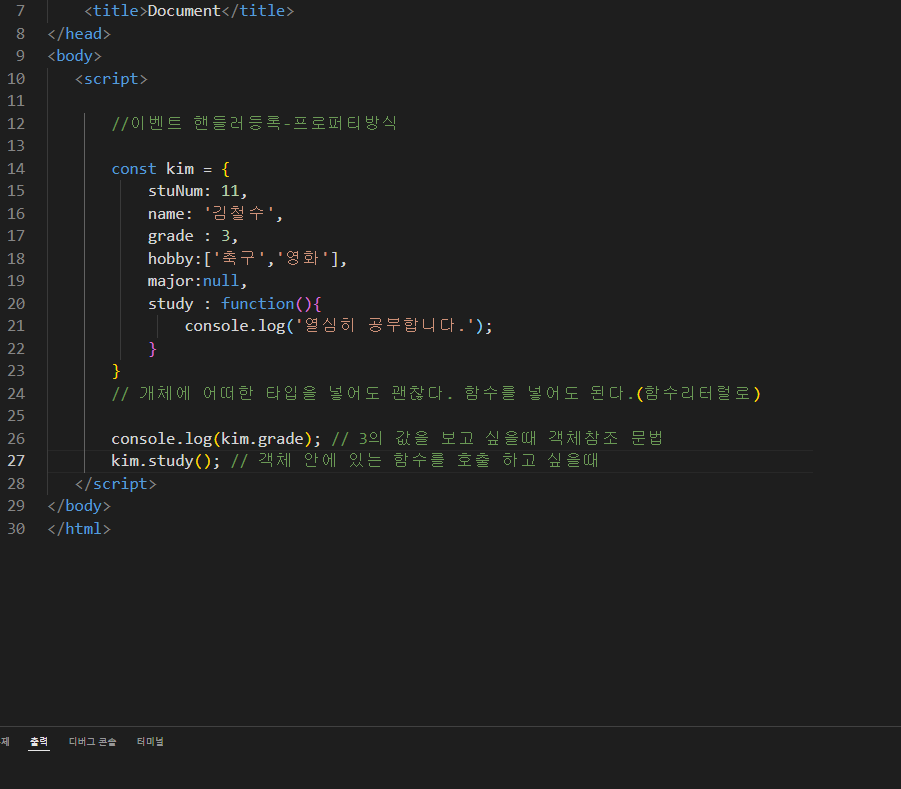Click console.log on line 21
The height and width of the screenshot is (789, 901).
pos(234,326)
